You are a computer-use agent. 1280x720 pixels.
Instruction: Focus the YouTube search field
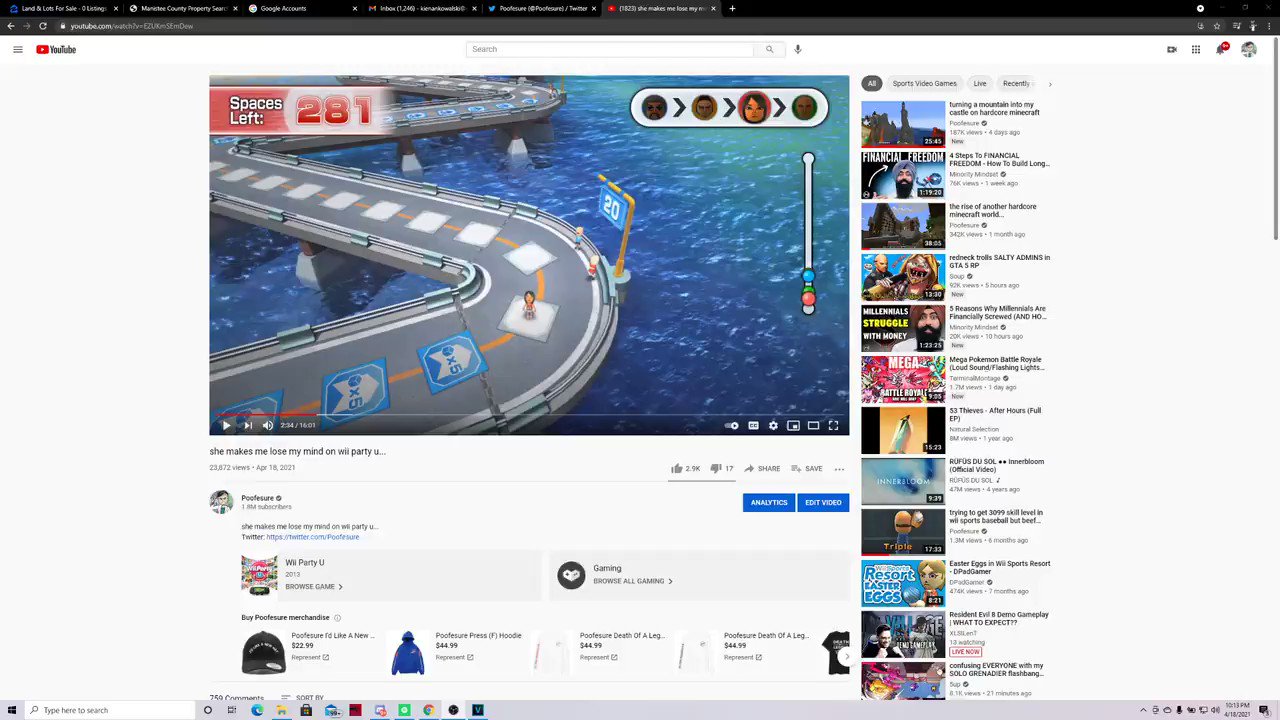tap(610, 49)
